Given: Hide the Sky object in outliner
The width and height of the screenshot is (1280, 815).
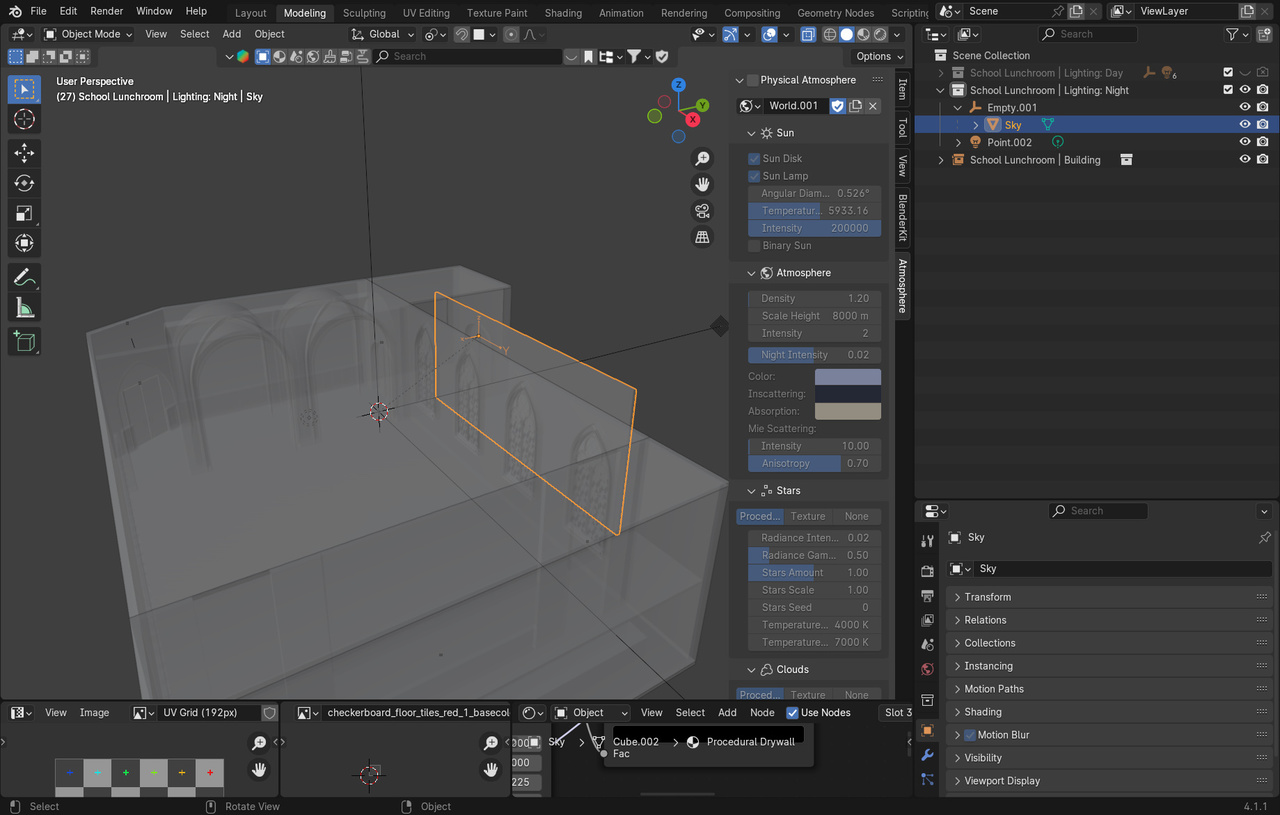Looking at the screenshot, I should coord(1245,125).
